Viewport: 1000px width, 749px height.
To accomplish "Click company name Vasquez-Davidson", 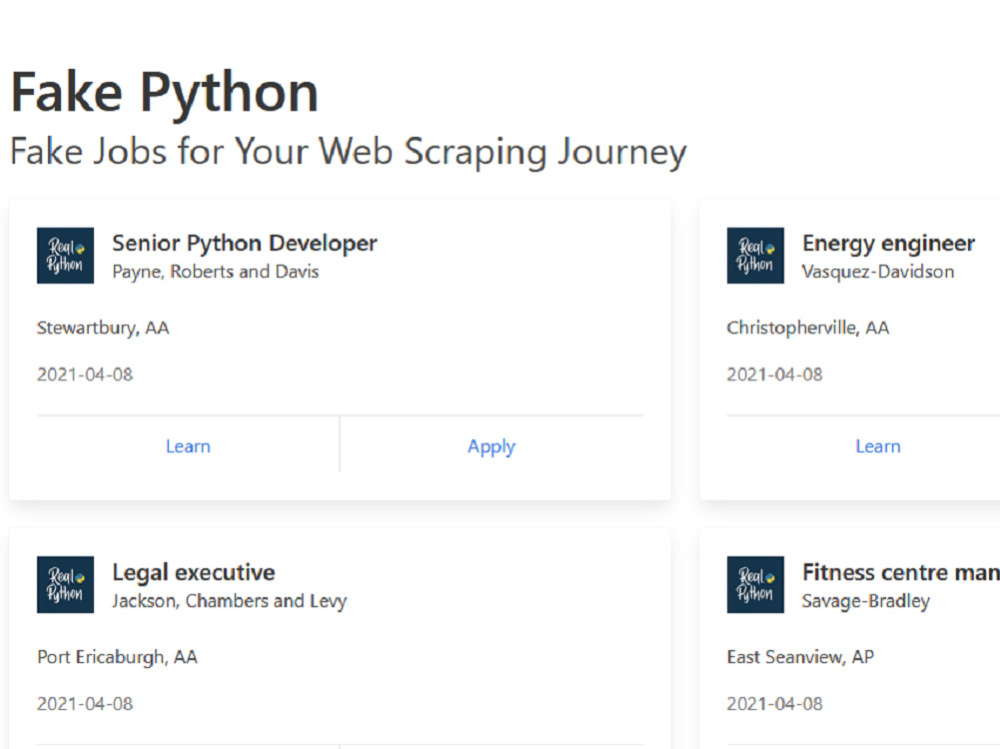I will tap(878, 272).
